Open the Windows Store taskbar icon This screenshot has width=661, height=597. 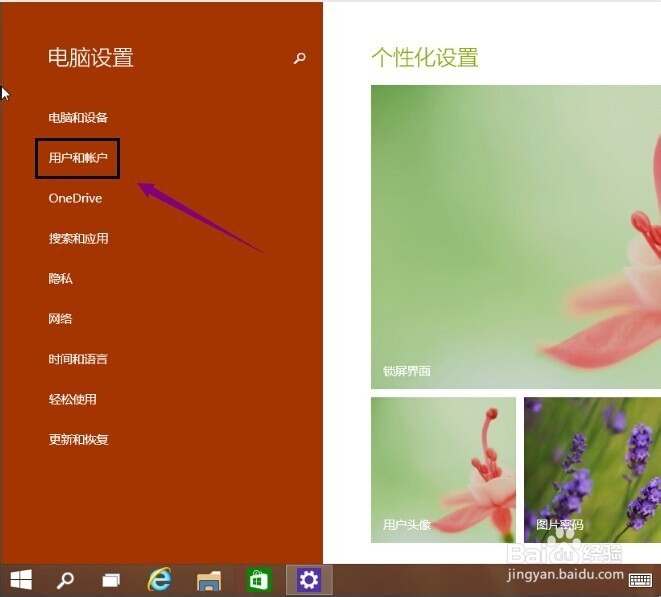click(258, 580)
